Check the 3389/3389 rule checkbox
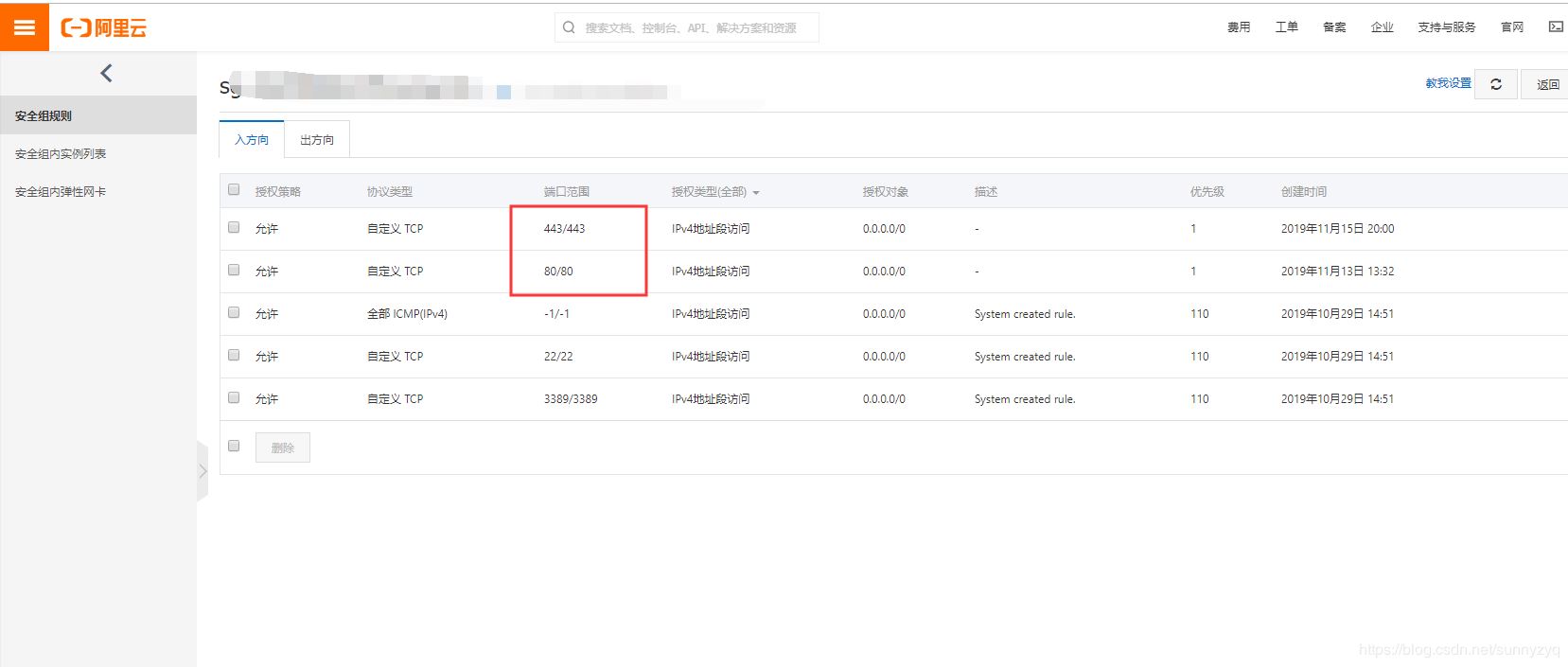Screen dimensions: 1568x667 [x=234, y=398]
